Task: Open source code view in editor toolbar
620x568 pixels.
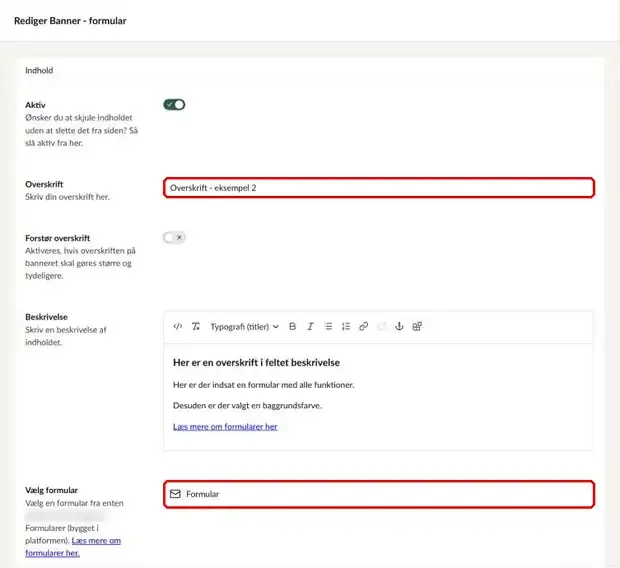Action: 178,326
